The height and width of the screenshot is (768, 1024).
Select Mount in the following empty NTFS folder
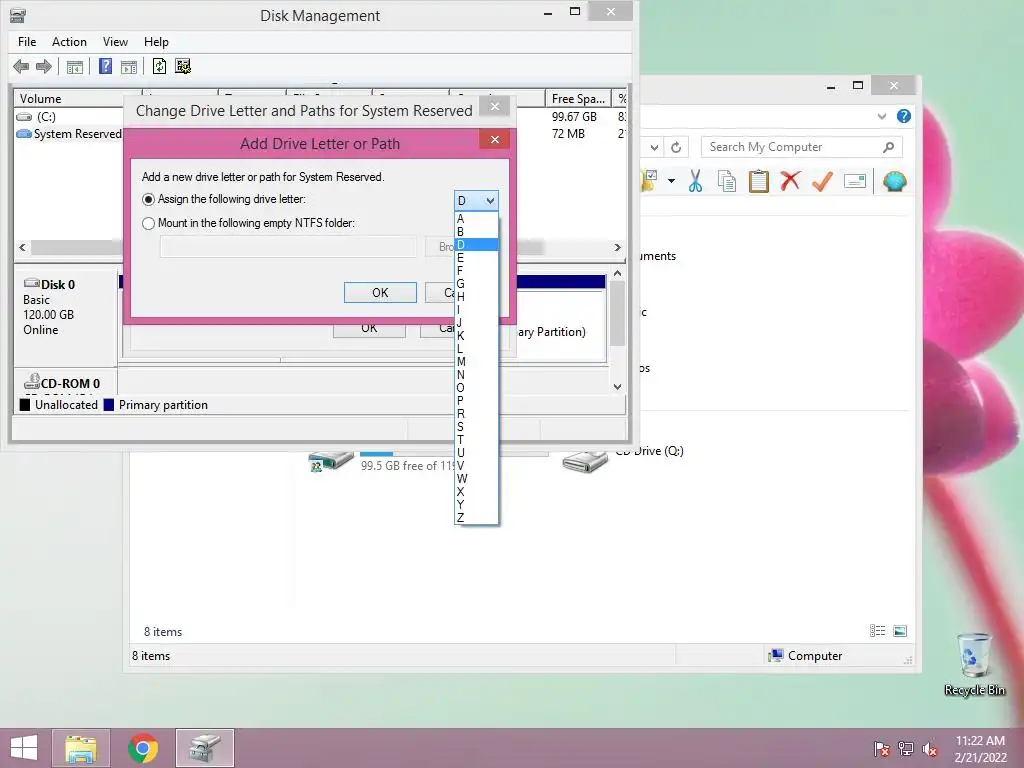tap(148, 223)
